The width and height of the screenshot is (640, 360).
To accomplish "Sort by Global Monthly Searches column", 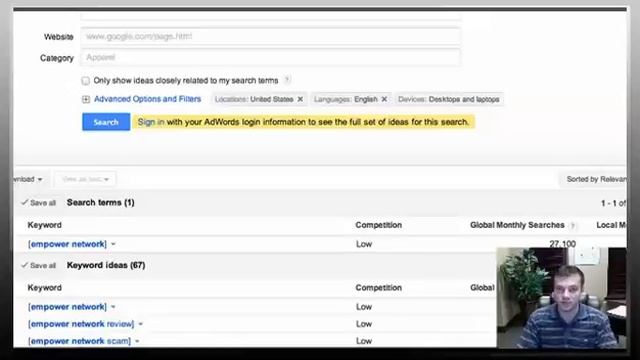I will click(x=517, y=225).
